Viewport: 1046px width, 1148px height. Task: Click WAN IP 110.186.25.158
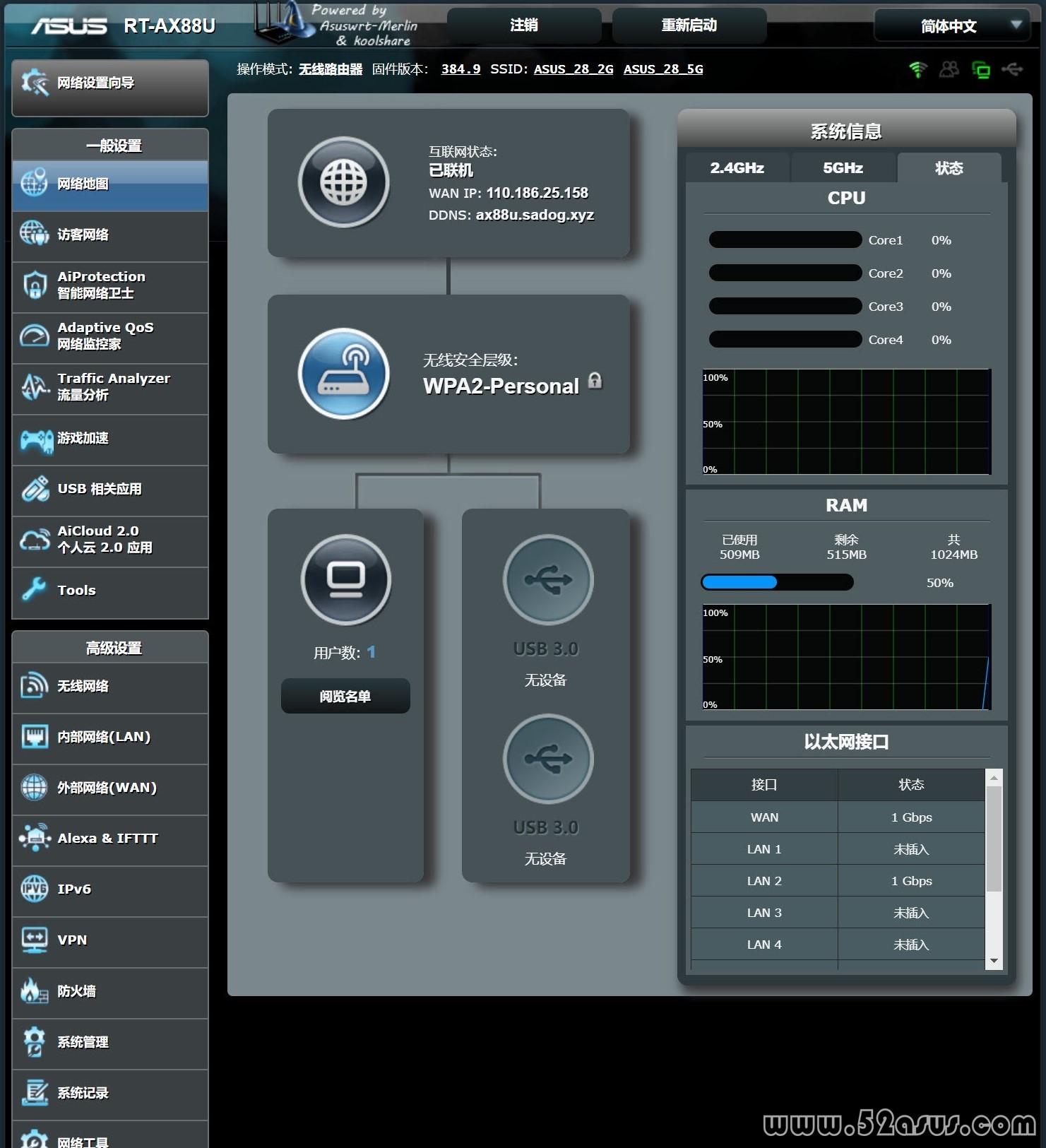(537, 193)
